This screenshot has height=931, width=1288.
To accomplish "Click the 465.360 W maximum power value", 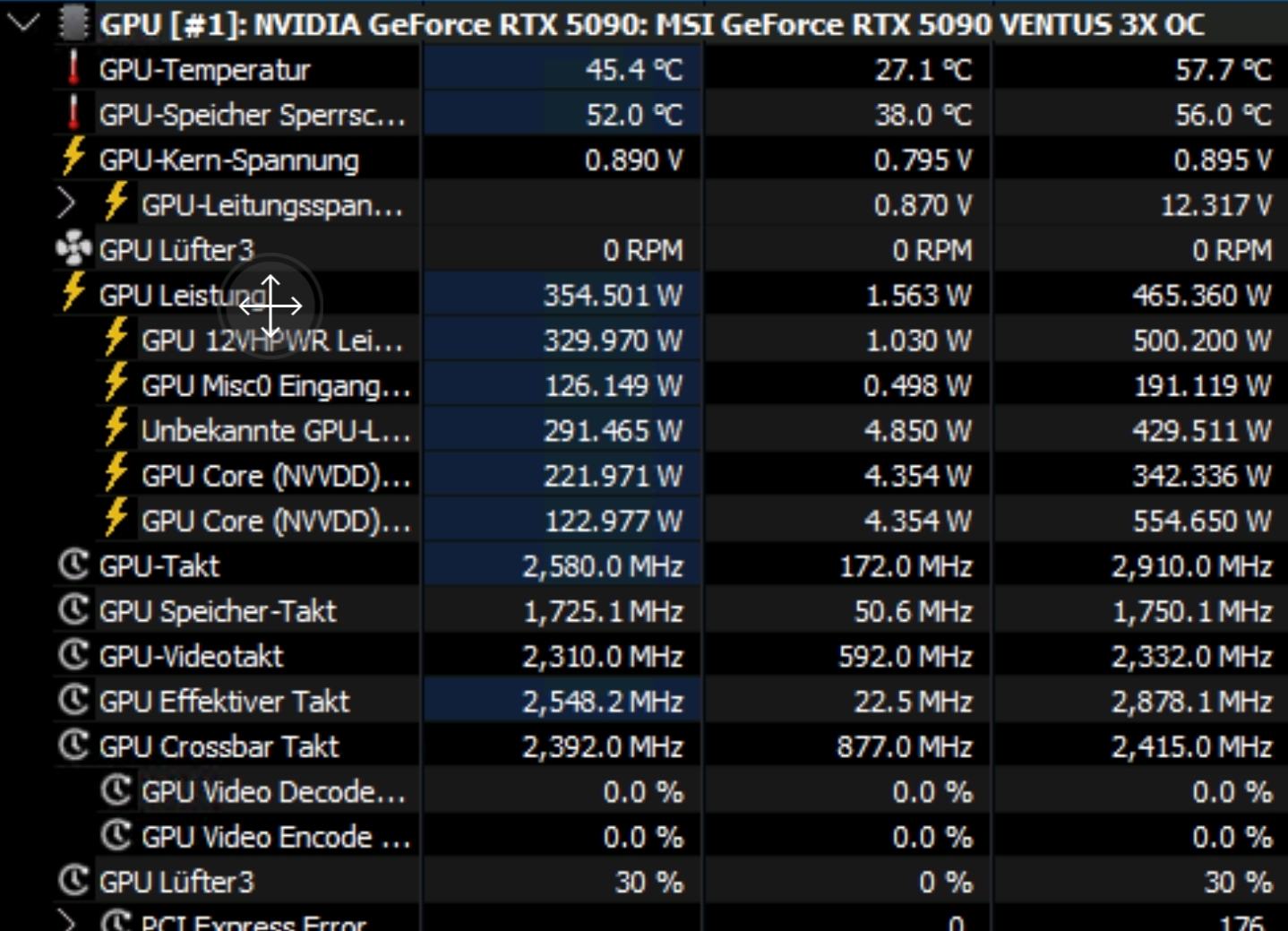I will coord(1201,296).
